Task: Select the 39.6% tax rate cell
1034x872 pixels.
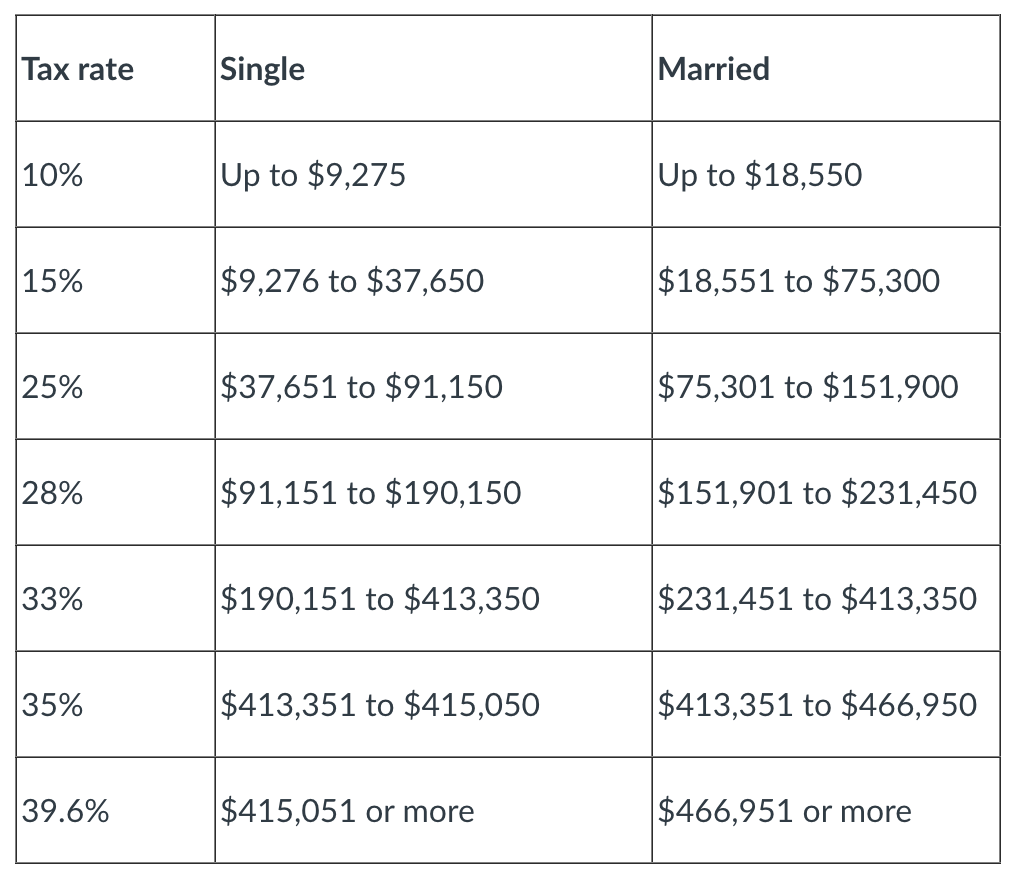Action: [66, 811]
